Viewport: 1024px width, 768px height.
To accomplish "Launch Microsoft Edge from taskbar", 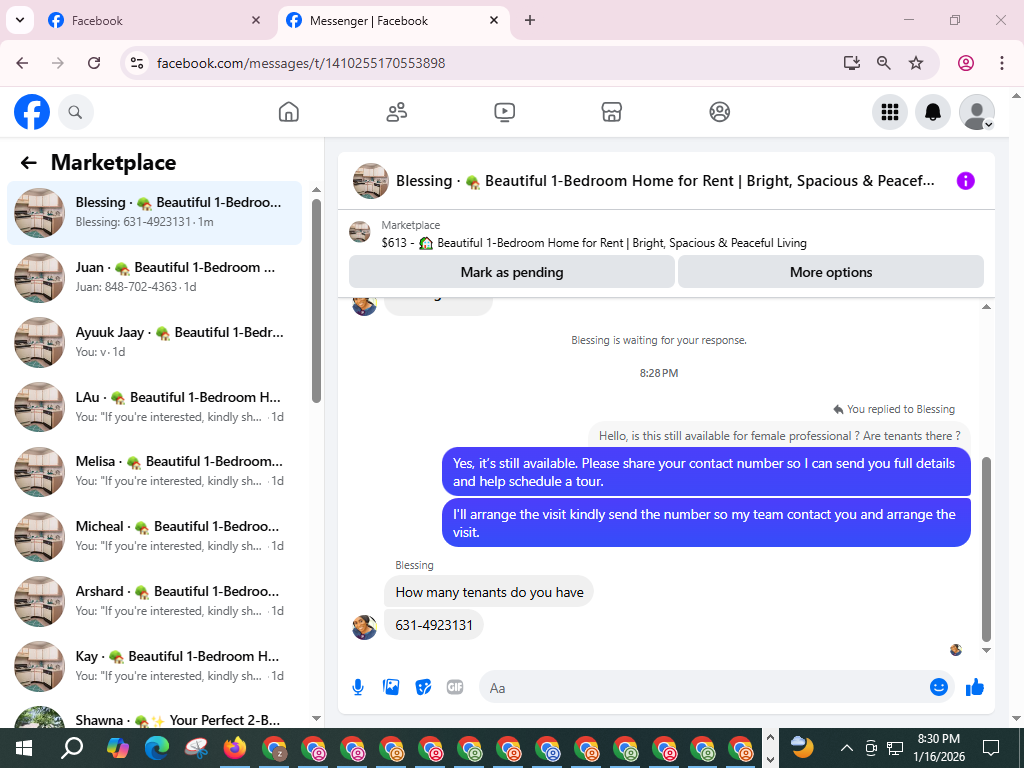I will 157,748.
